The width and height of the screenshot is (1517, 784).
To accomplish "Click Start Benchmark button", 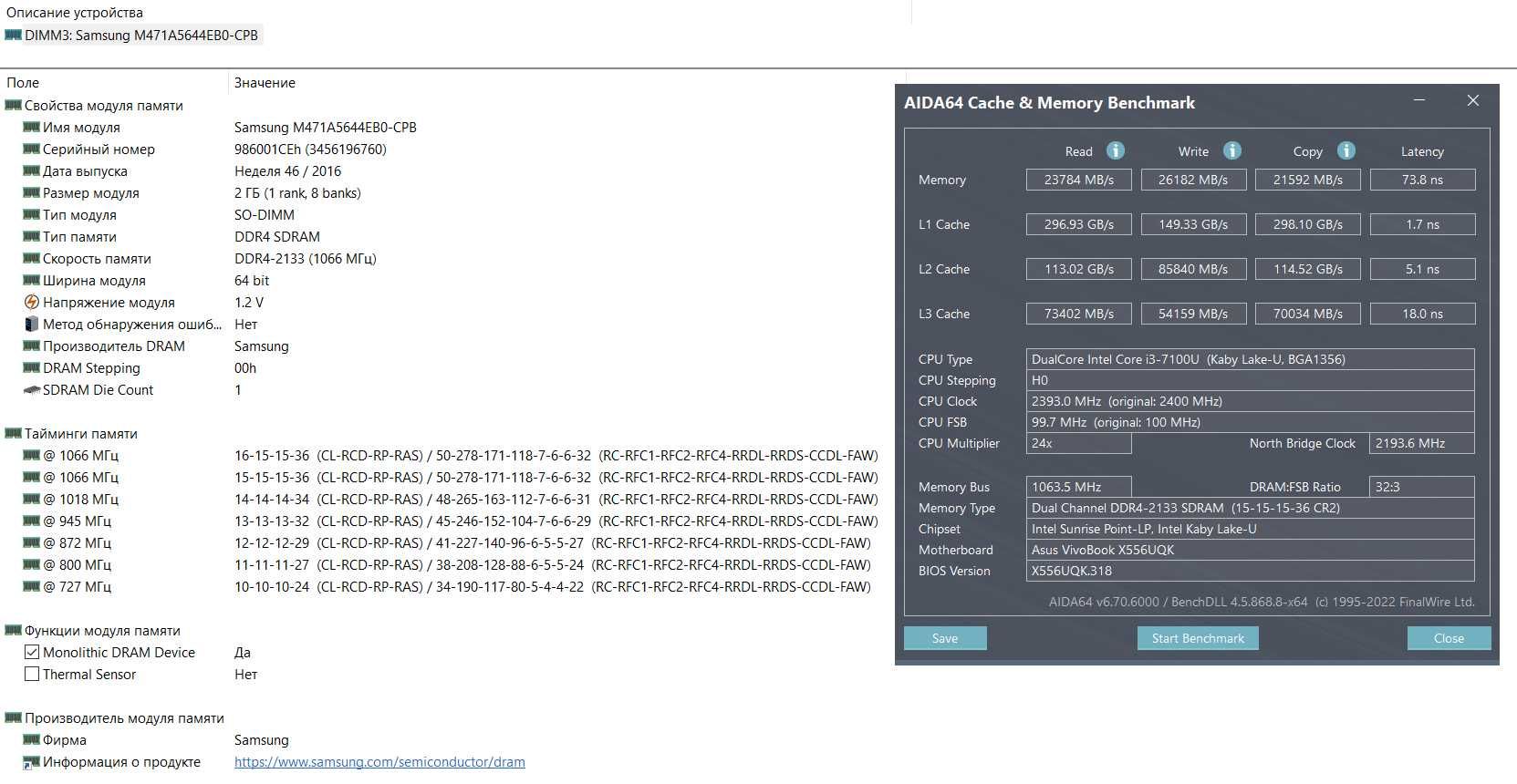I will (x=1198, y=638).
